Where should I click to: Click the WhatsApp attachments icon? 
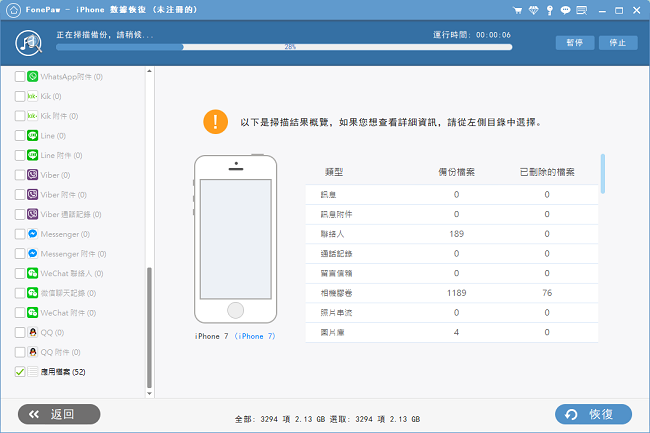click(33, 76)
